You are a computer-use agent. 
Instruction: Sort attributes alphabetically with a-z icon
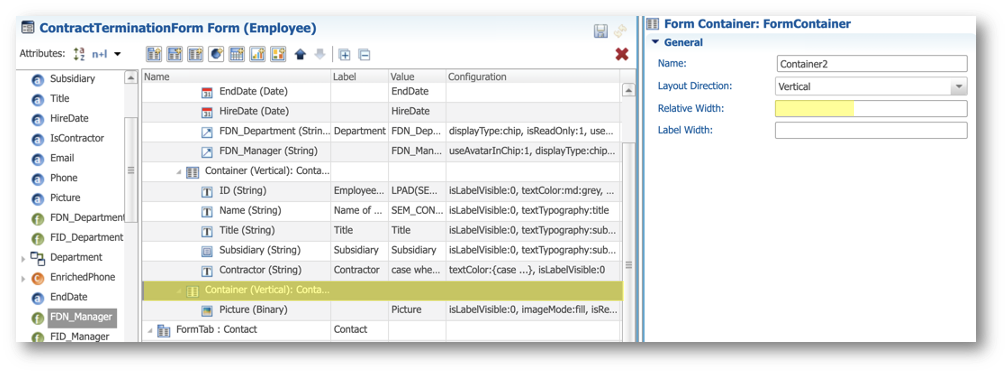coord(80,55)
